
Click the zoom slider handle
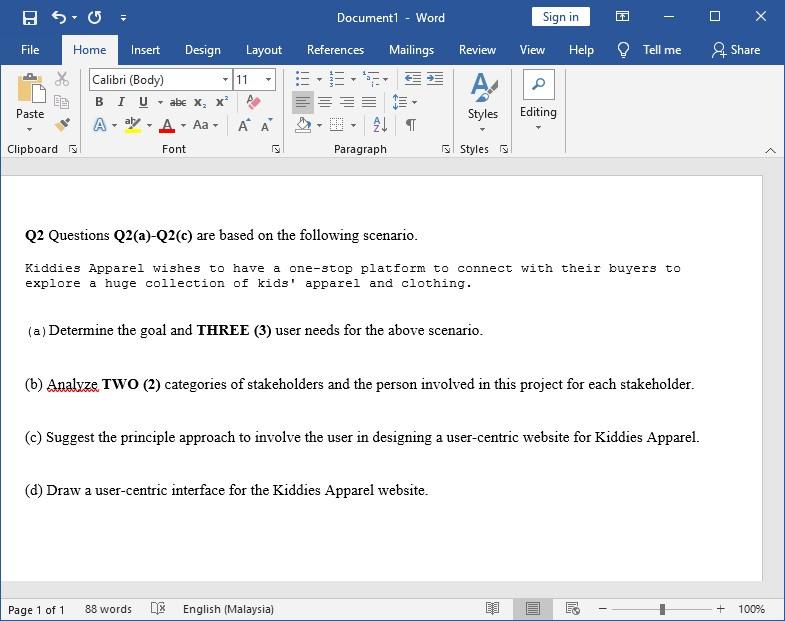click(x=662, y=609)
